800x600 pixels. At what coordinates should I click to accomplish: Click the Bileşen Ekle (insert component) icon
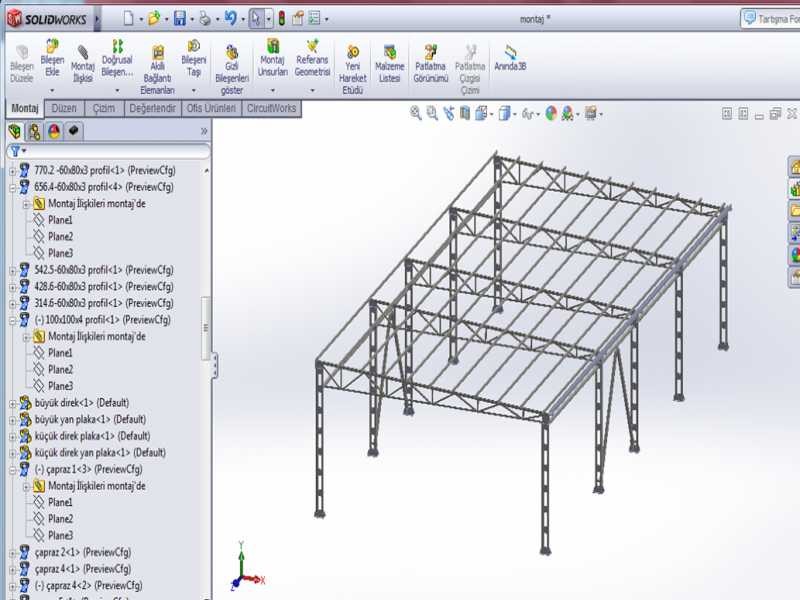[x=52, y=58]
